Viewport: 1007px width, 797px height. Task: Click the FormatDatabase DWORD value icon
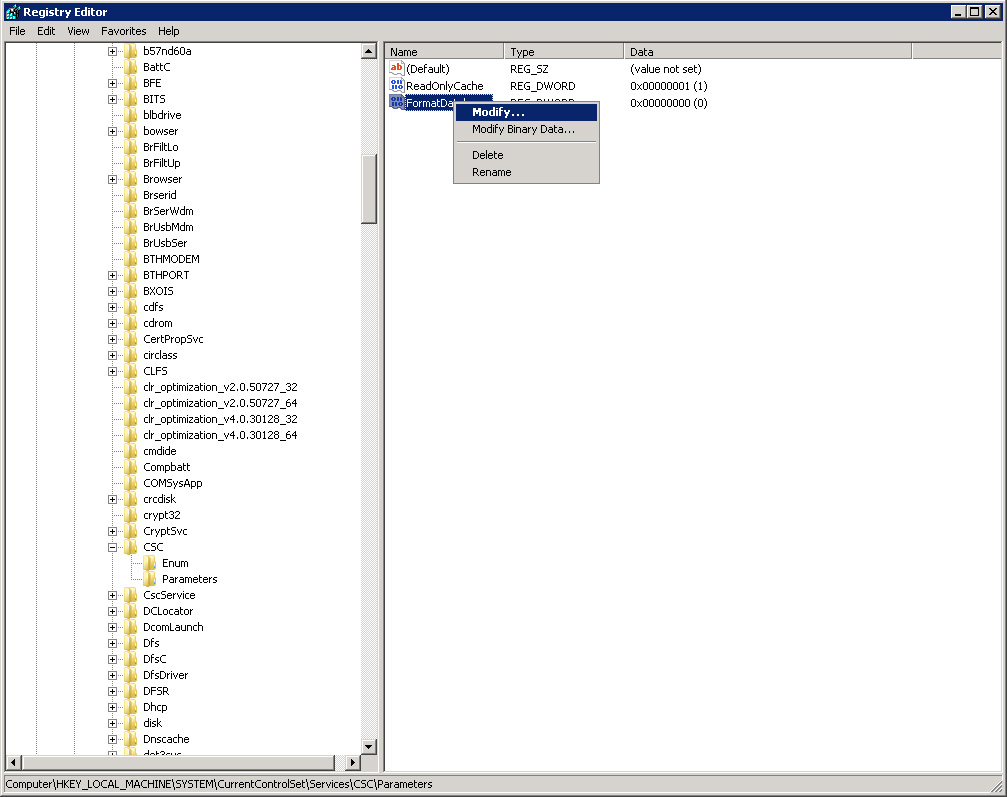click(x=396, y=102)
